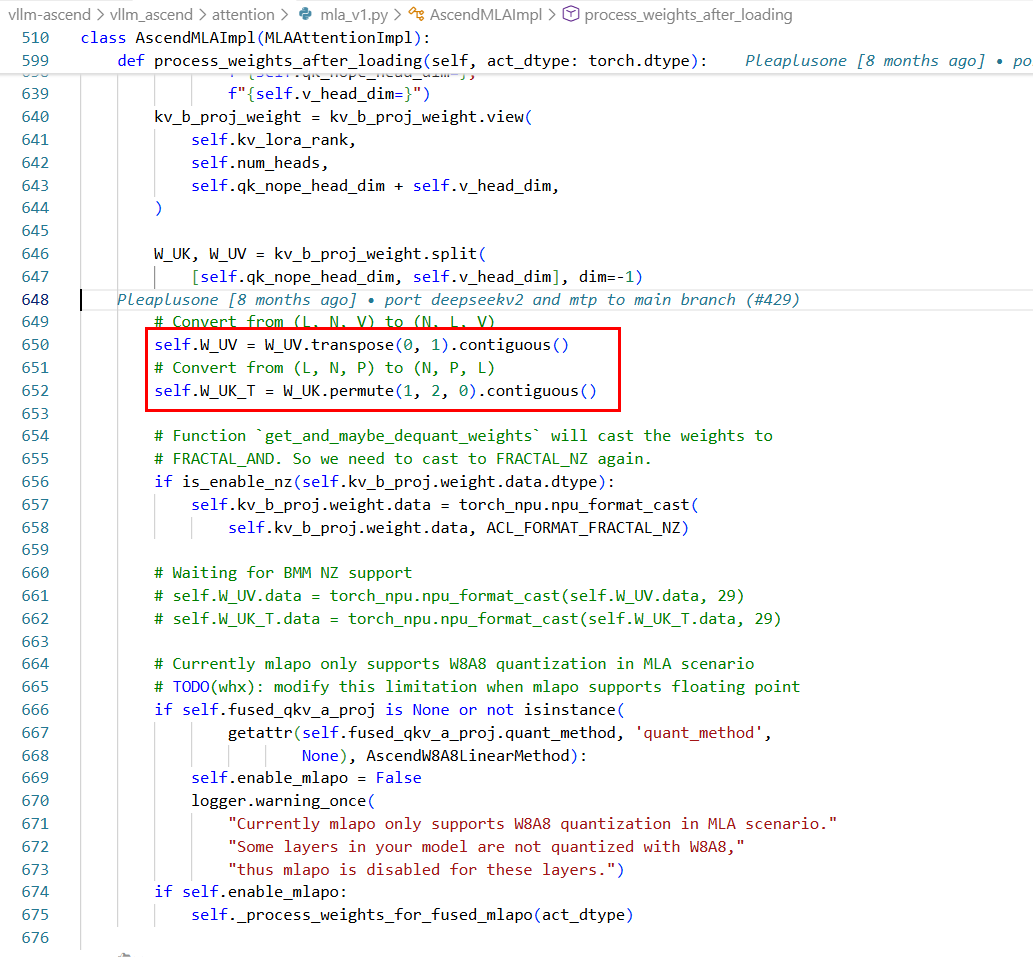This screenshot has height=957, width=1033.
Task: Click 'isinstance(' on line 666
Action: click(x=574, y=710)
